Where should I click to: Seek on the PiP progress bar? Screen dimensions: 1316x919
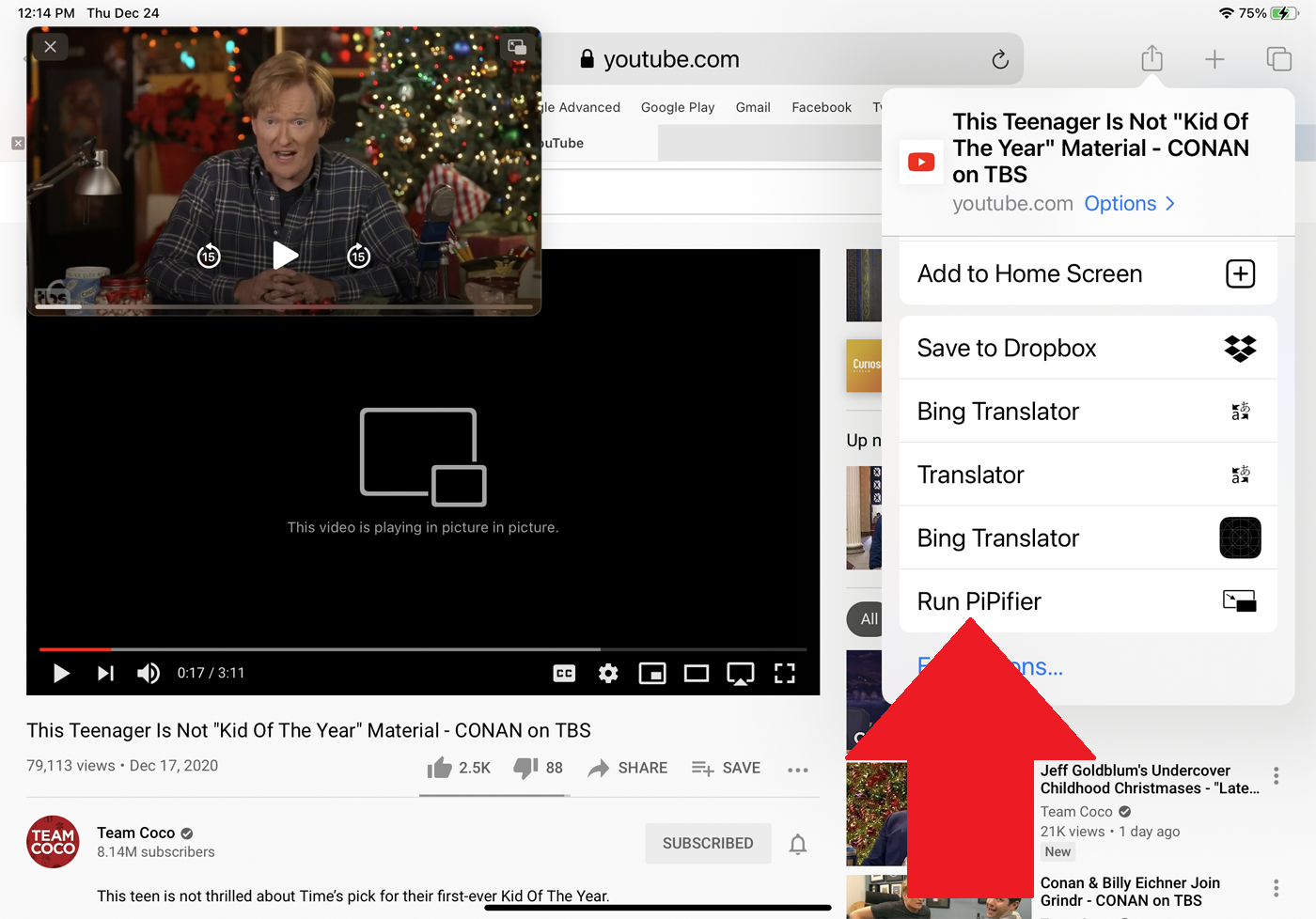(x=284, y=306)
